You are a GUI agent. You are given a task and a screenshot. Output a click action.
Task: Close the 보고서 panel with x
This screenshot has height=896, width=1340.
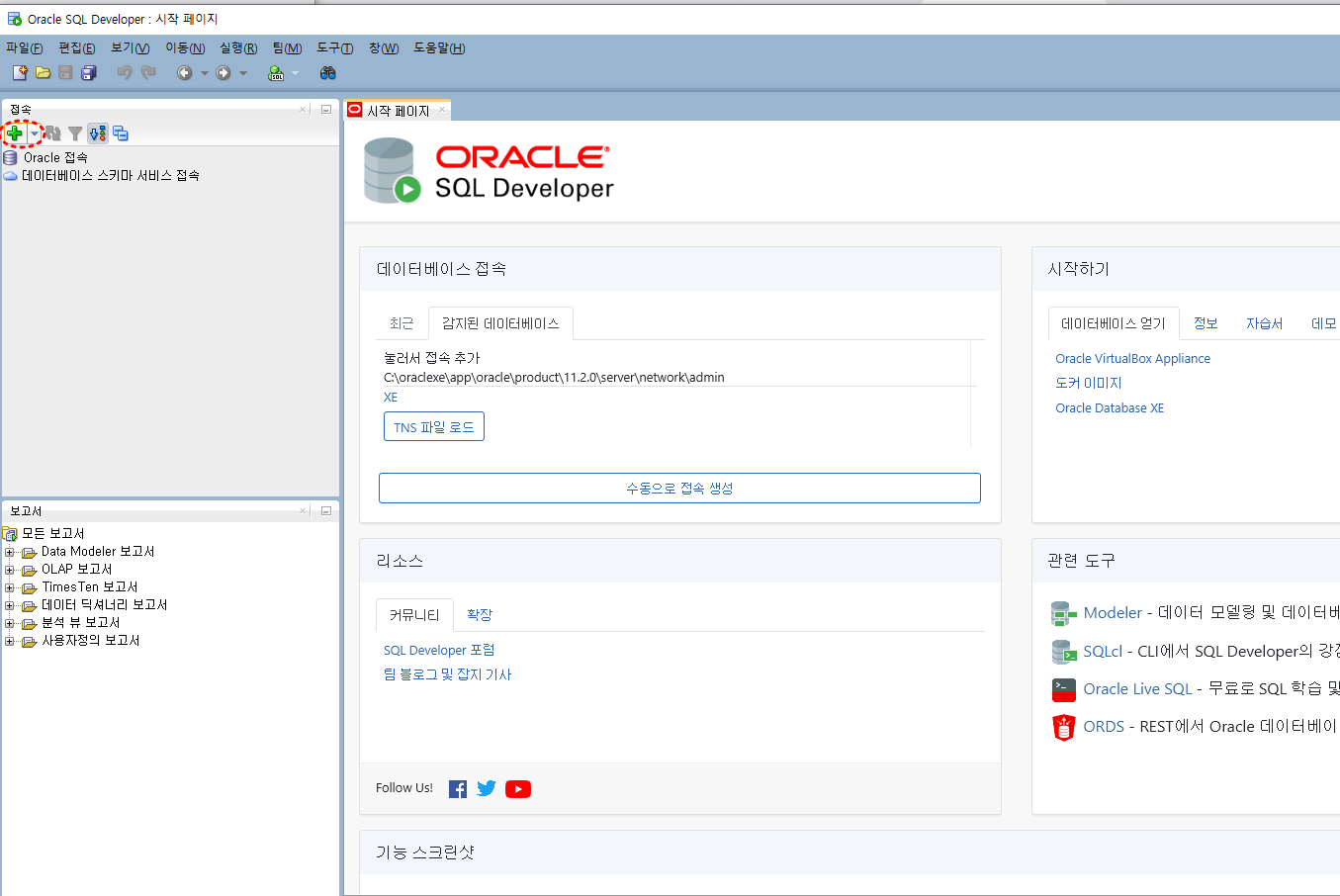tap(303, 510)
